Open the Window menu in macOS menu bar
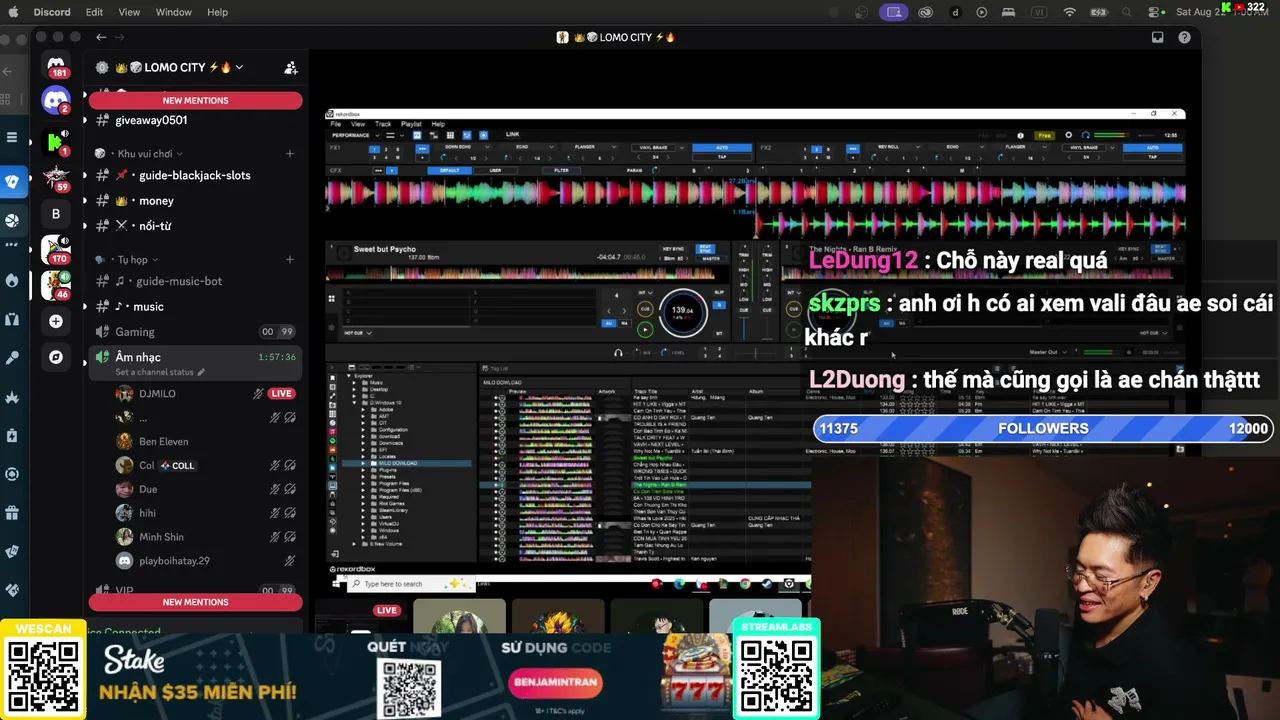 point(173,12)
